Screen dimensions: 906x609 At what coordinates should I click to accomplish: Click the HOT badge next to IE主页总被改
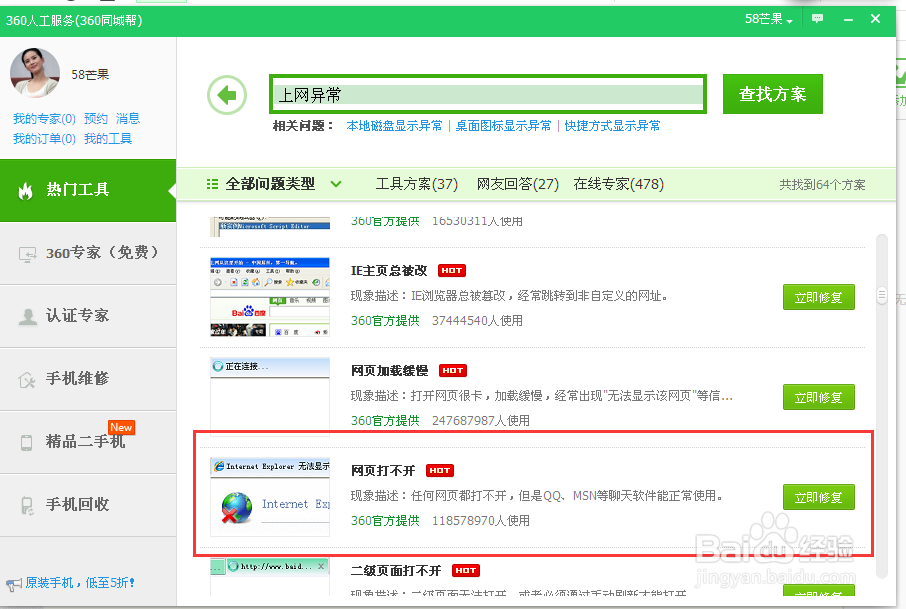click(x=452, y=270)
